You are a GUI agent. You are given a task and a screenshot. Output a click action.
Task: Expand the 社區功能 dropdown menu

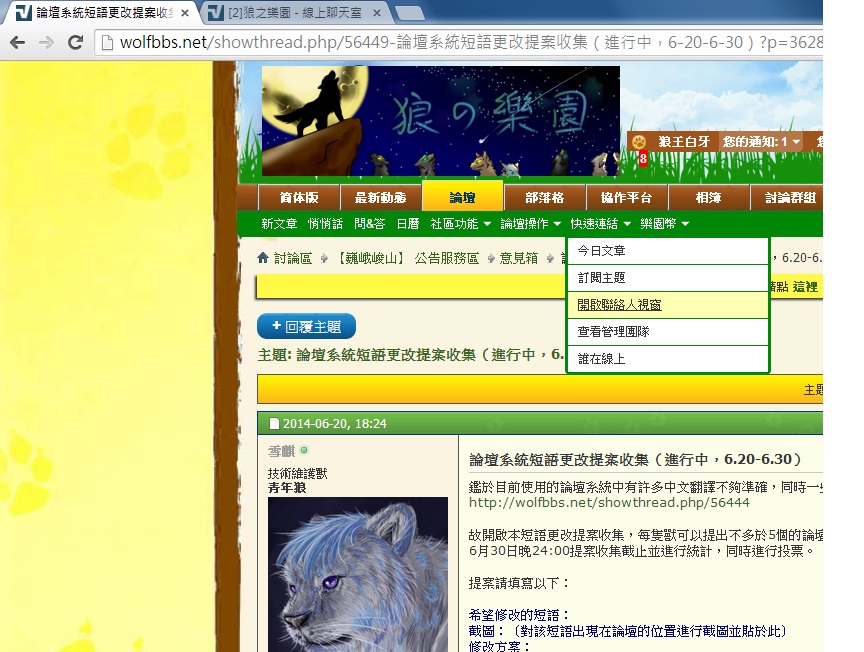click(461, 224)
